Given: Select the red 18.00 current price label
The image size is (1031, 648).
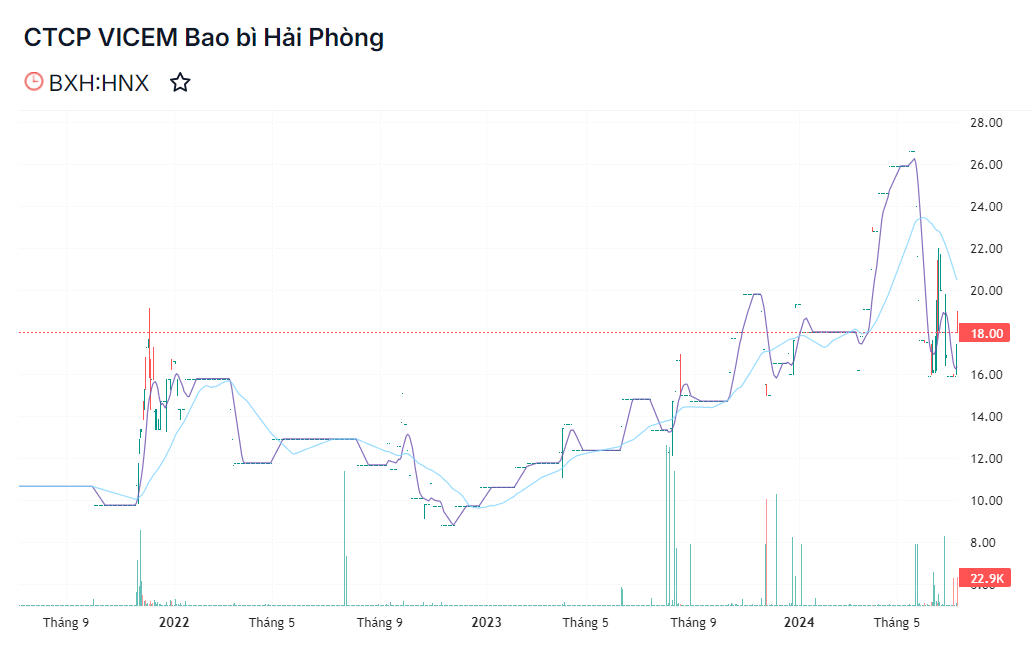Looking at the screenshot, I should click(985, 333).
